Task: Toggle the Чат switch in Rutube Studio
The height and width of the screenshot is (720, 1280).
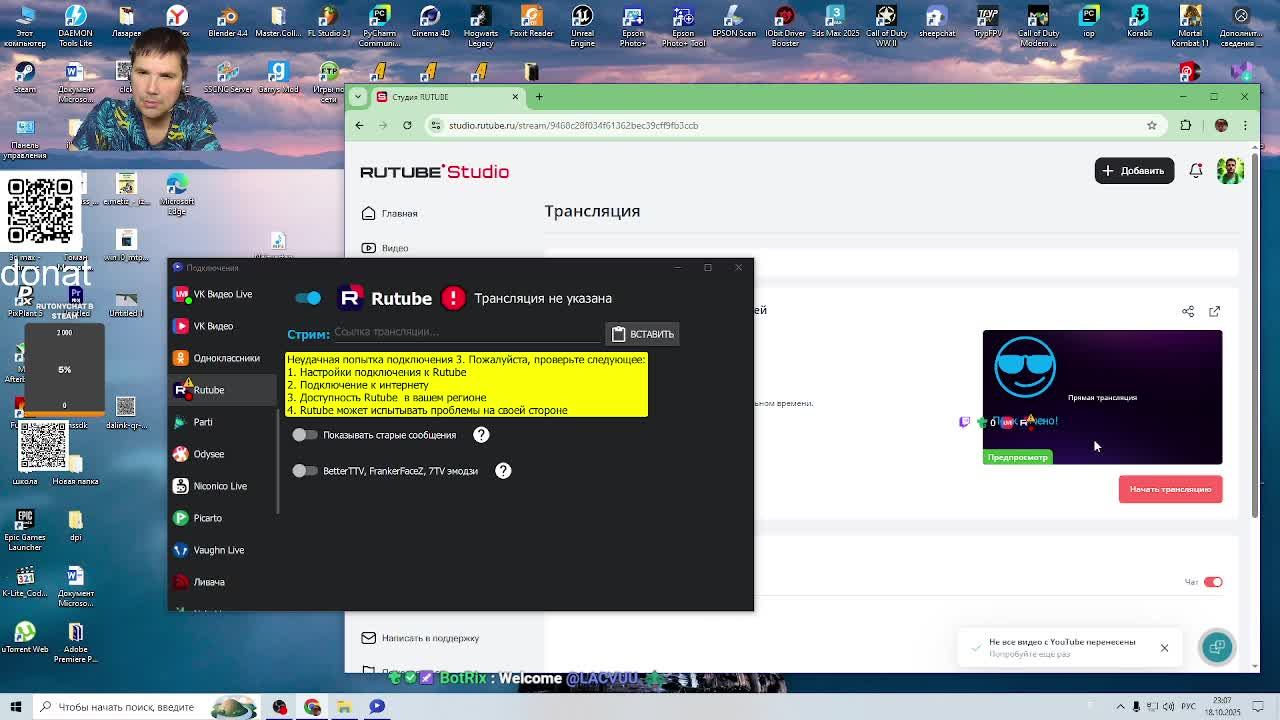Action: 1213,582
